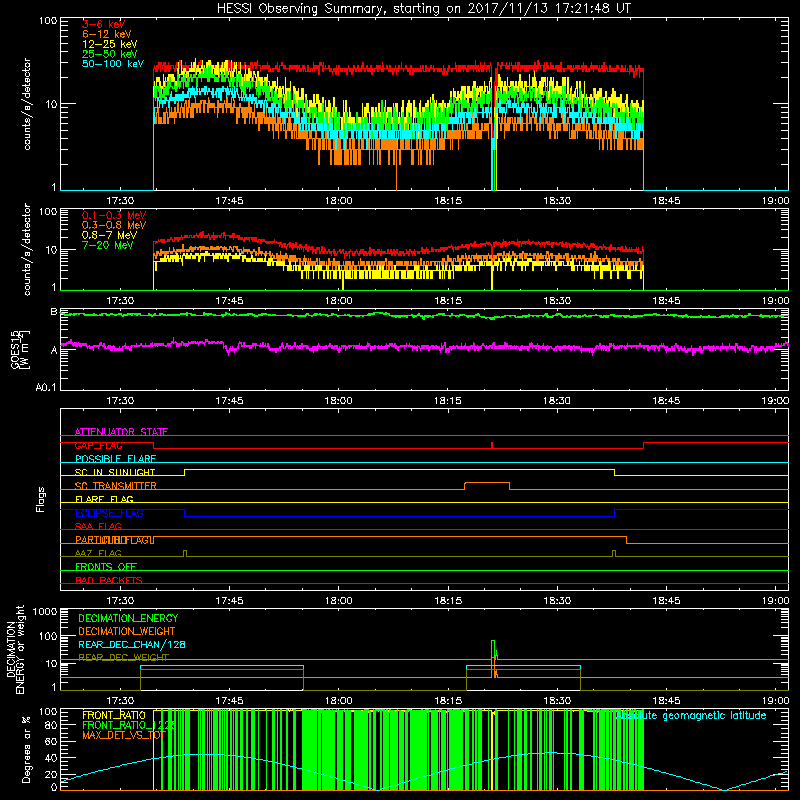
Task: Click the 18:00 tick under the top panel
Action: [338, 201]
